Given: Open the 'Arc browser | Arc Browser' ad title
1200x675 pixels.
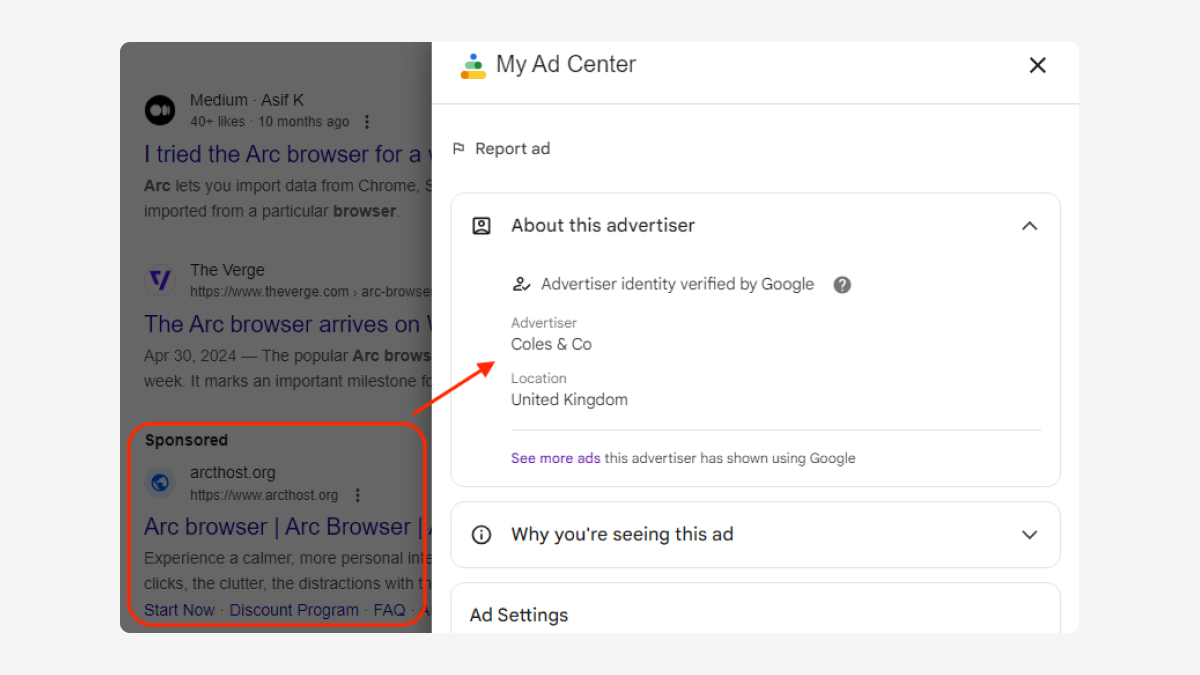Looking at the screenshot, I should coord(288,527).
